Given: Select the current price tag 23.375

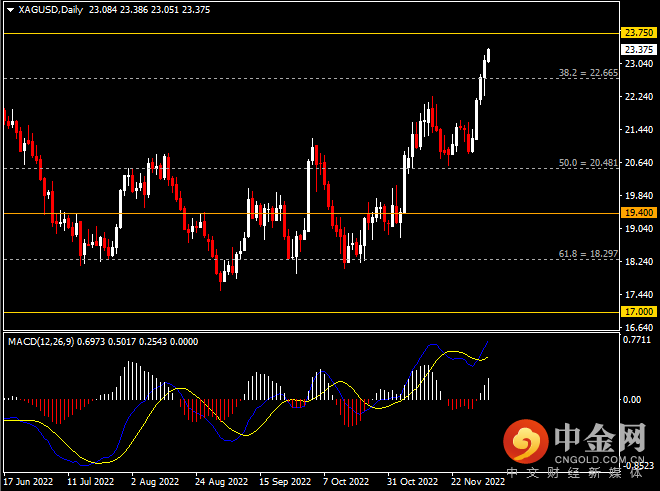Looking at the screenshot, I should click(638, 49).
